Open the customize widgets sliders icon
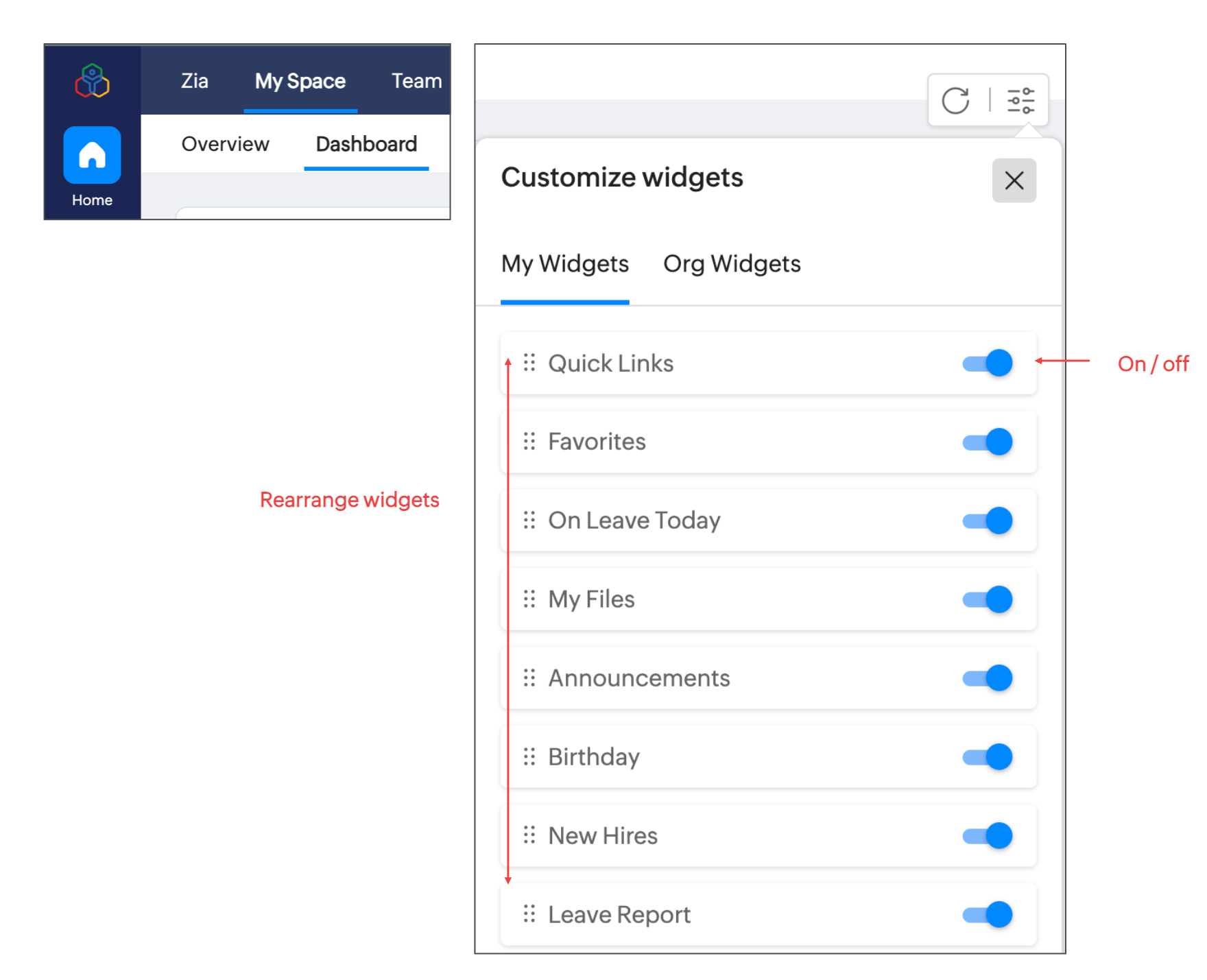 coord(1020,101)
